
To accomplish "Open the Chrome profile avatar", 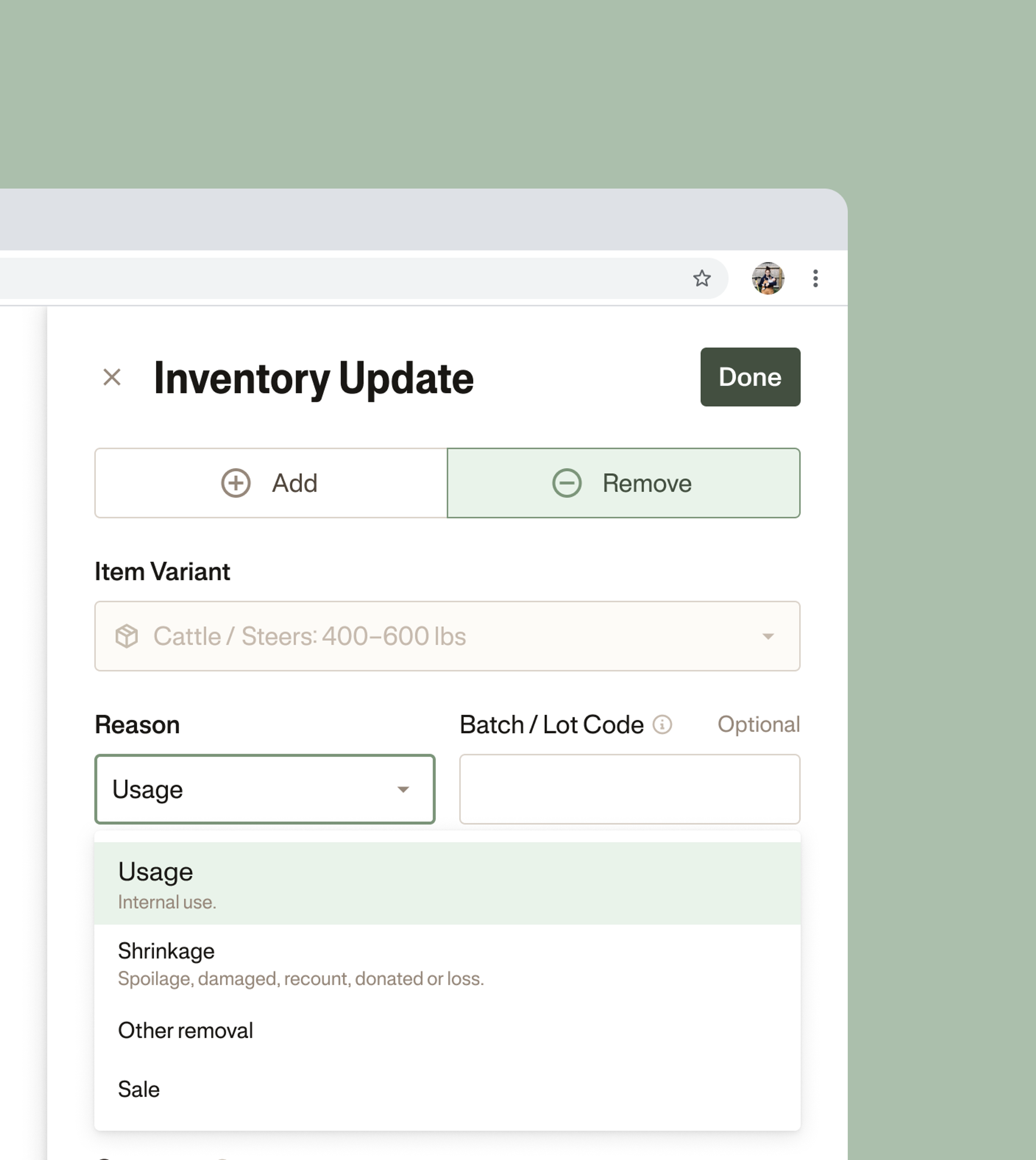I will (x=768, y=279).
